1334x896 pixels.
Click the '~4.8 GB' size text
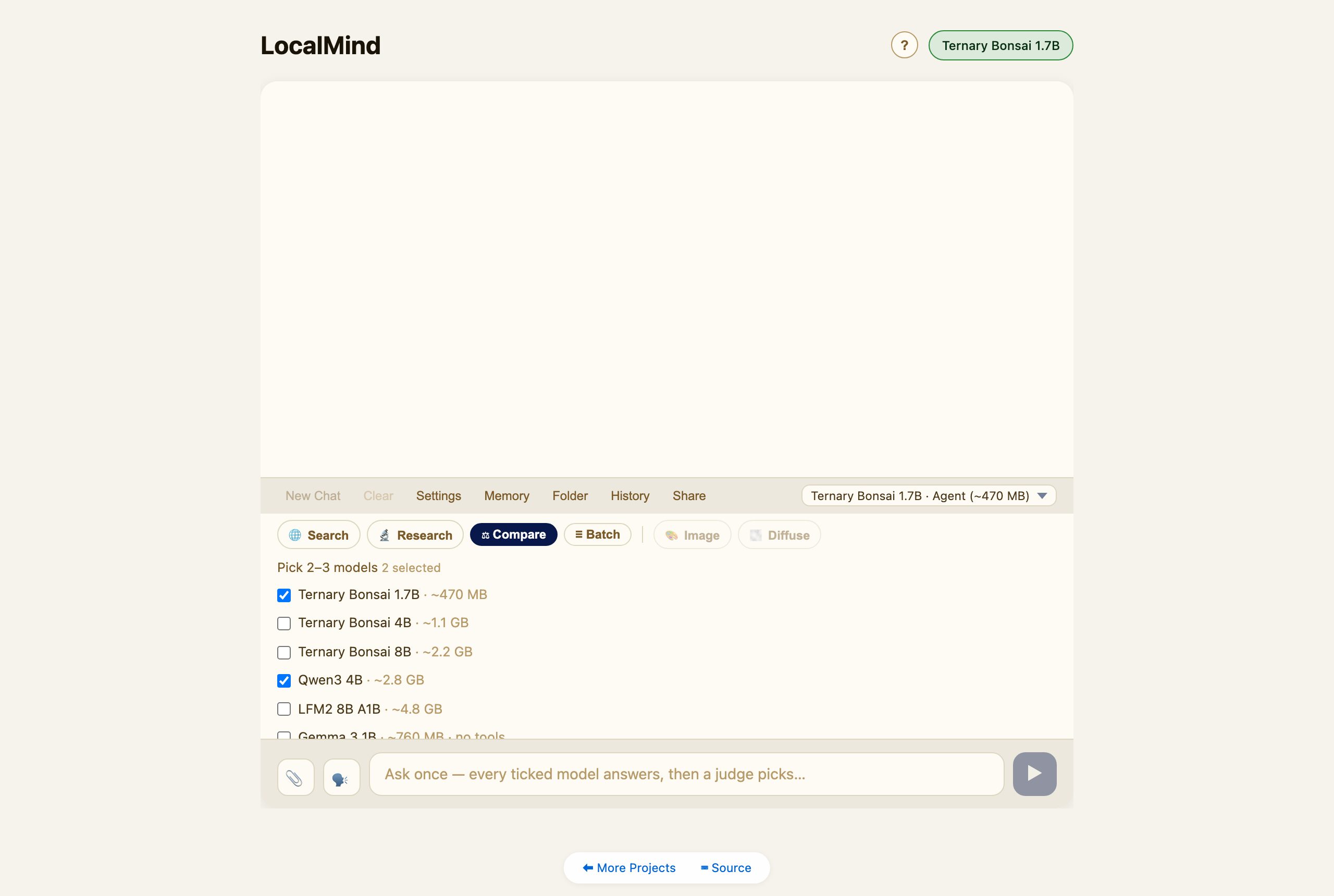pyautogui.click(x=417, y=708)
